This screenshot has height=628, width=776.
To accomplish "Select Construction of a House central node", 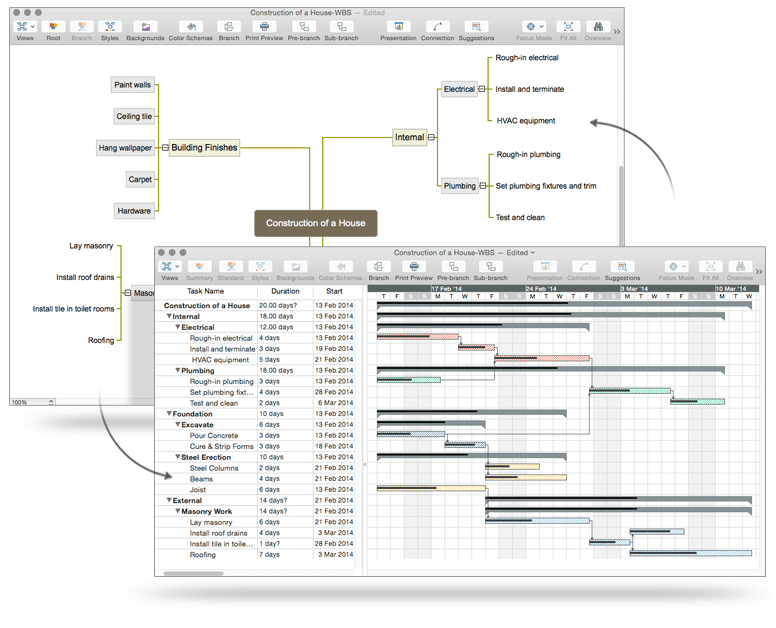I will (x=316, y=223).
